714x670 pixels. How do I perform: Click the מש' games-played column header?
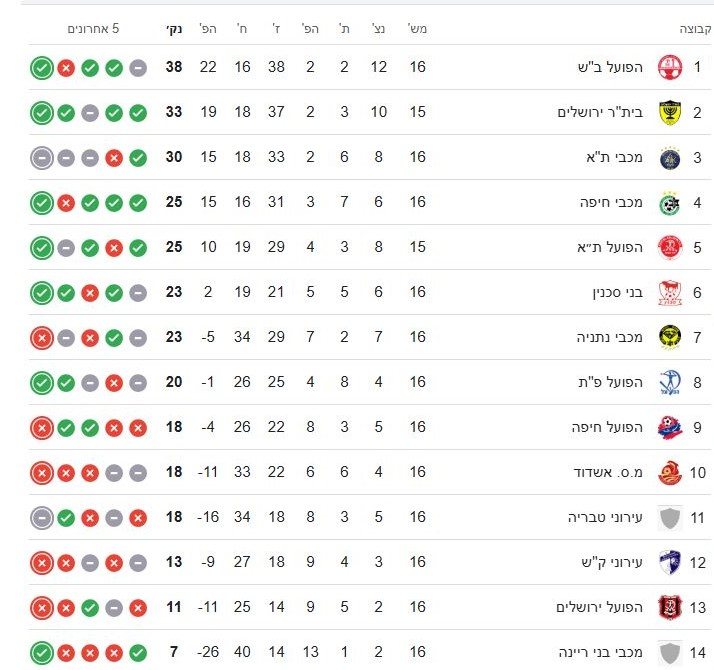[417, 29]
